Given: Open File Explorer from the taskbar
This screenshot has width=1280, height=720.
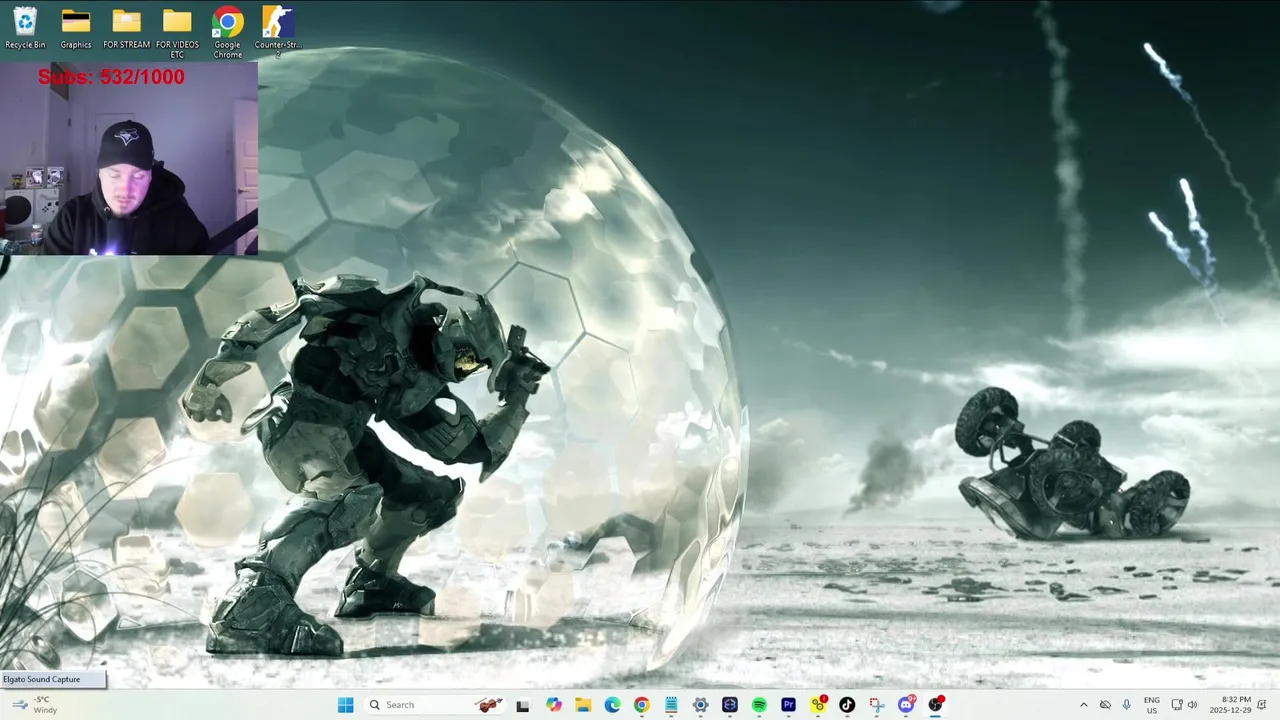Looking at the screenshot, I should pos(583,705).
